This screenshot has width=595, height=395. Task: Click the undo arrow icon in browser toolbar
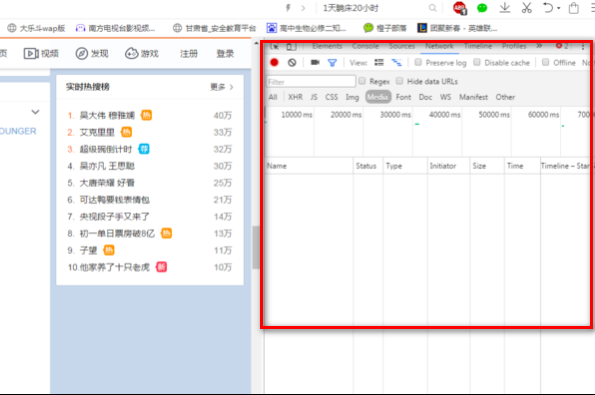coord(548,8)
